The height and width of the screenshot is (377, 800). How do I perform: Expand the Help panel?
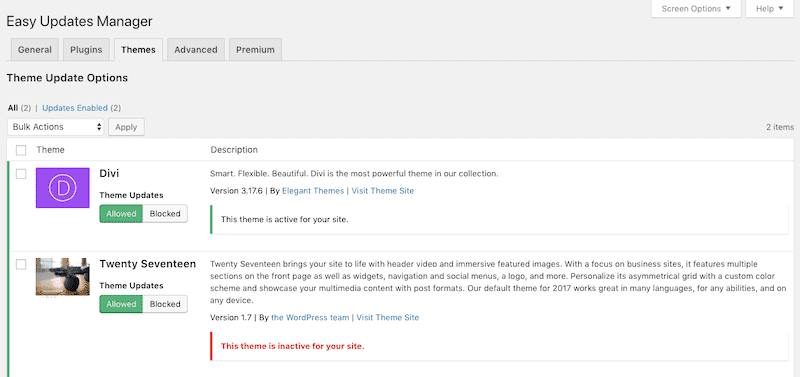click(770, 9)
